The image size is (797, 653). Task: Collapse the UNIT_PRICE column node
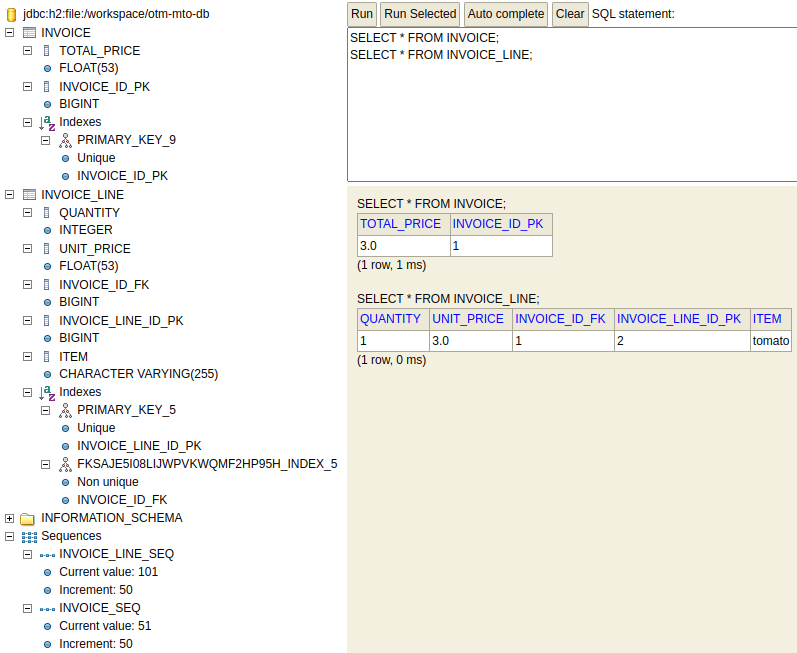click(28, 249)
